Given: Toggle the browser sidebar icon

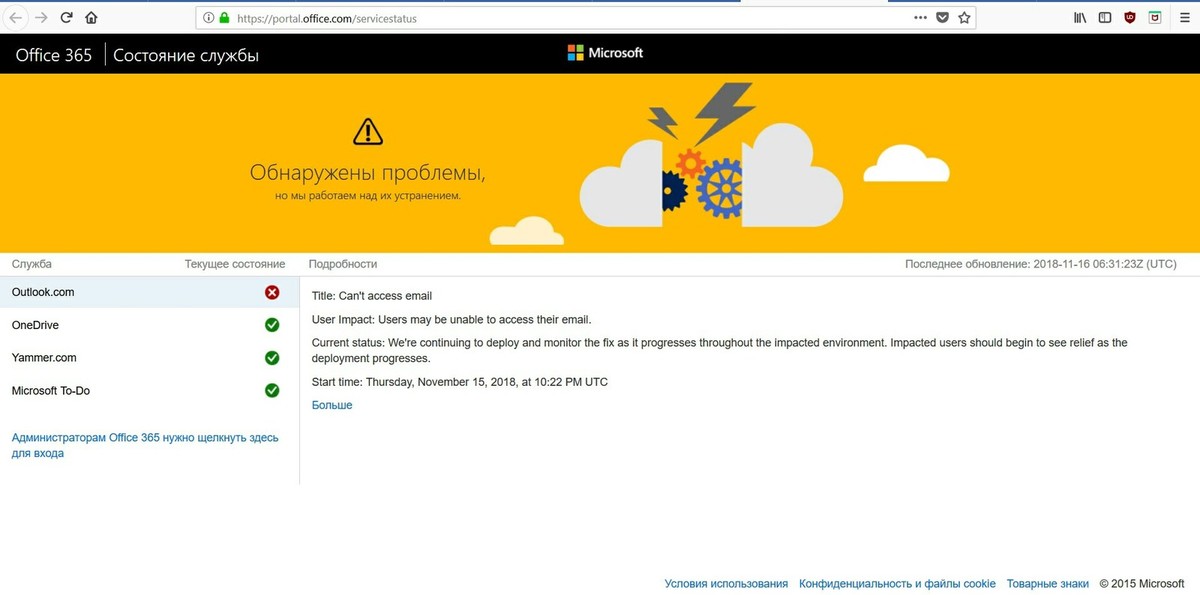Looking at the screenshot, I should pos(1105,17).
